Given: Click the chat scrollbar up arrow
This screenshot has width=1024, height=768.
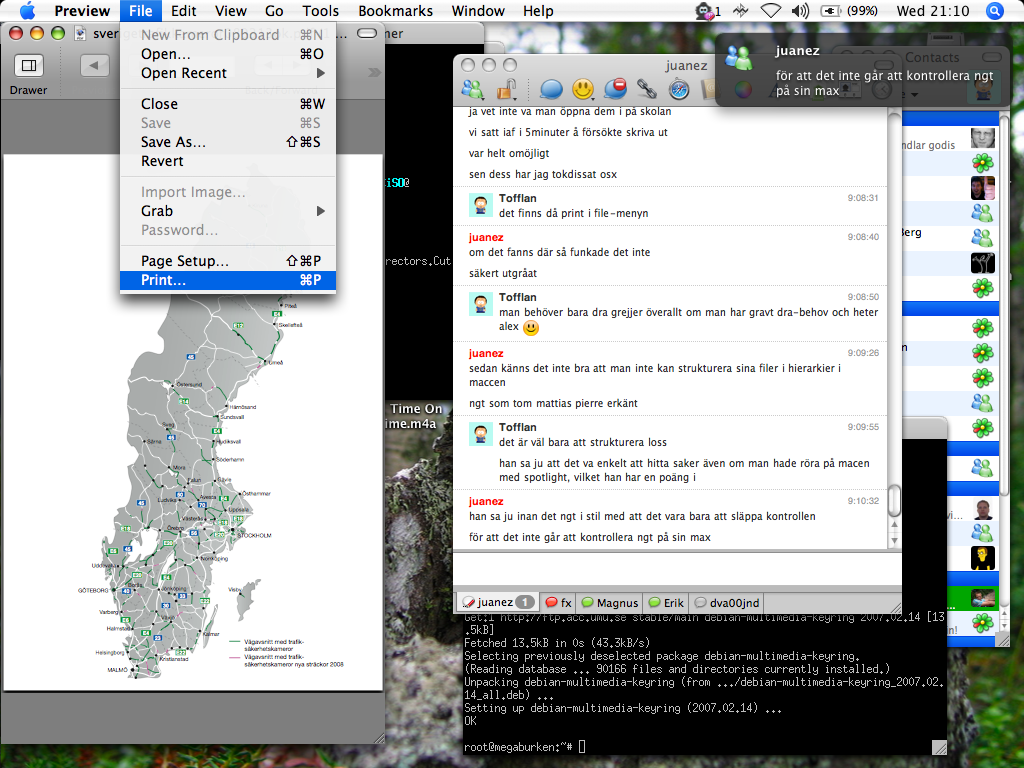Looking at the screenshot, I should click(894, 525).
